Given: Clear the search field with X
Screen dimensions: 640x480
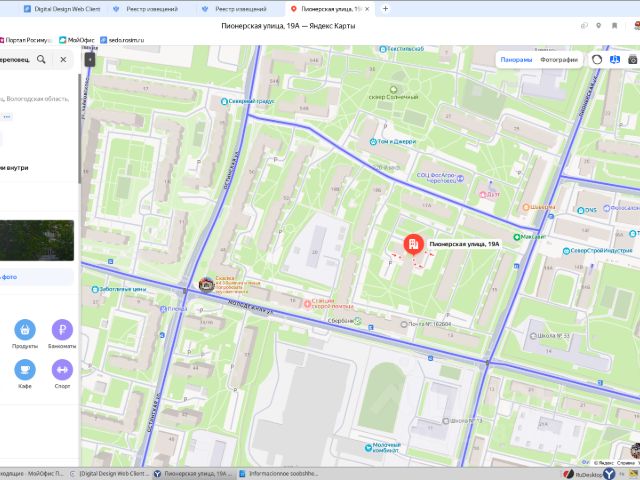Looking at the screenshot, I should tap(63, 60).
